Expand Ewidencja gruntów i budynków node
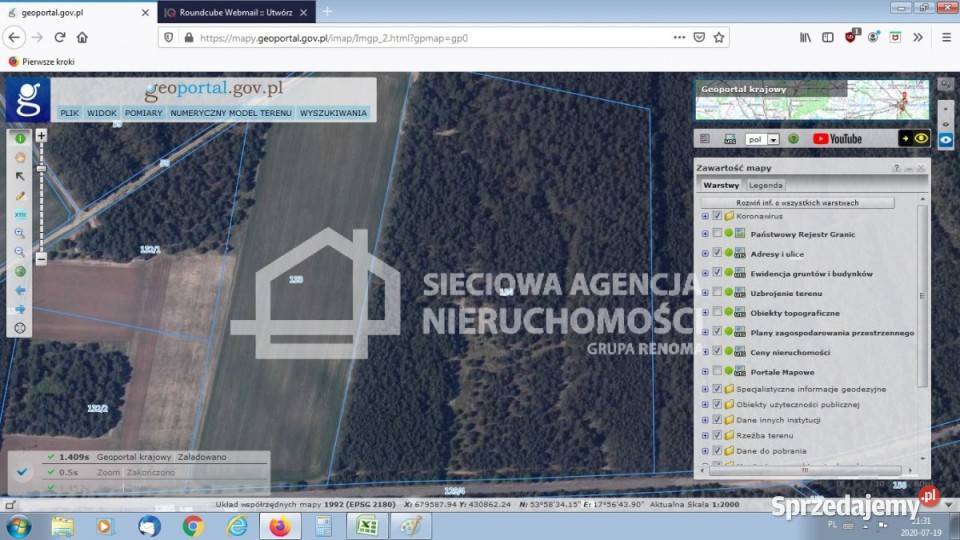 click(705, 273)
